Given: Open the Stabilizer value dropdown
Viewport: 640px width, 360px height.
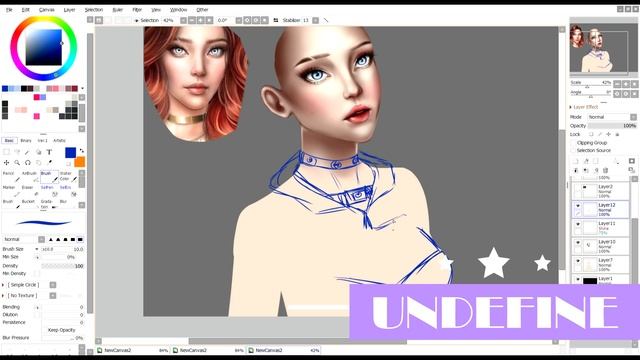Looking at the screenshot, I should click(x=316, y=20).
